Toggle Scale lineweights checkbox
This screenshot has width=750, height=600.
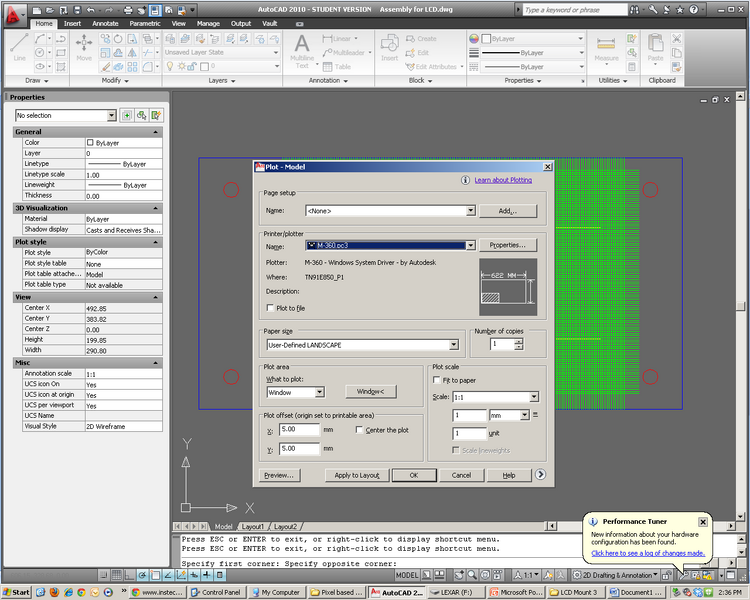point(456,450)
